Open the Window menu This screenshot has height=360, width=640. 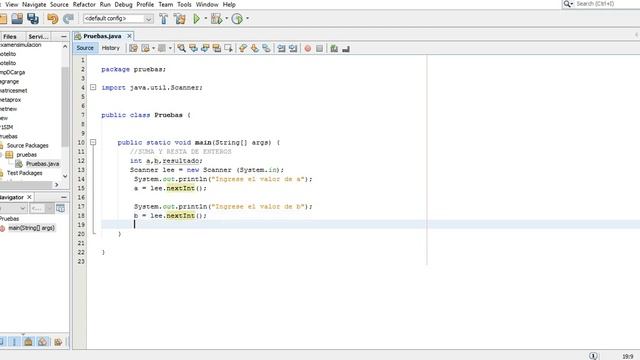coord(207,4)
